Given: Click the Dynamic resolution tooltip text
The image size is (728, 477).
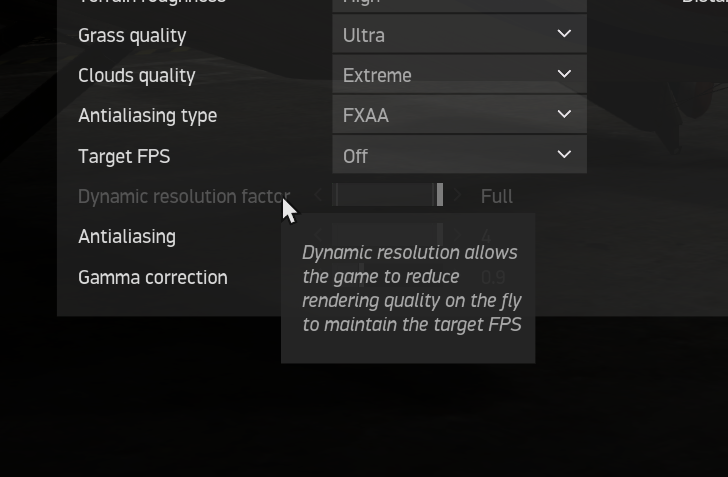Looking at the screenshot, I should 411,288.
